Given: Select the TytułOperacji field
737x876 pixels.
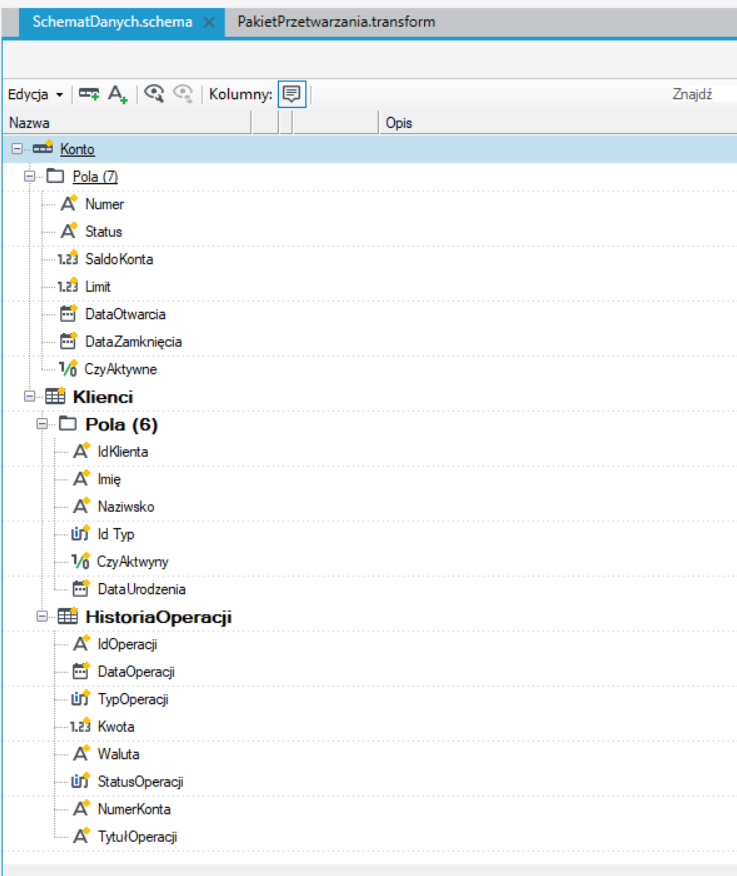Looking at the screenshot, I should point(137,836).
